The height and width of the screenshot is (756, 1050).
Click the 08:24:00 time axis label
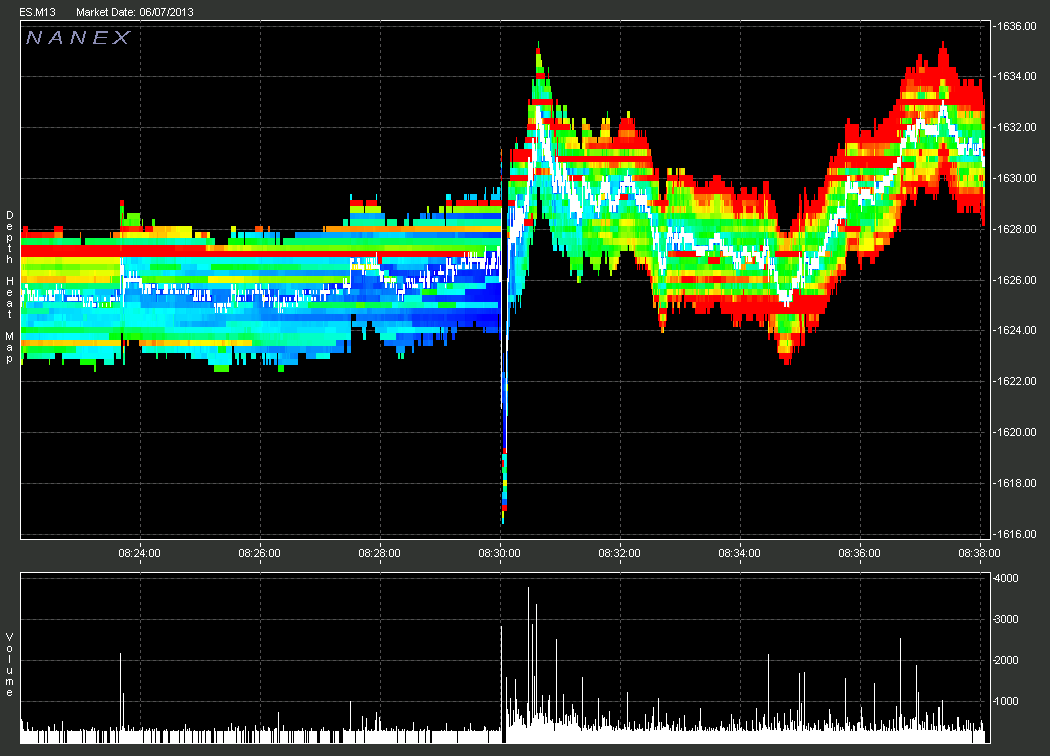(x=139, y=553)
